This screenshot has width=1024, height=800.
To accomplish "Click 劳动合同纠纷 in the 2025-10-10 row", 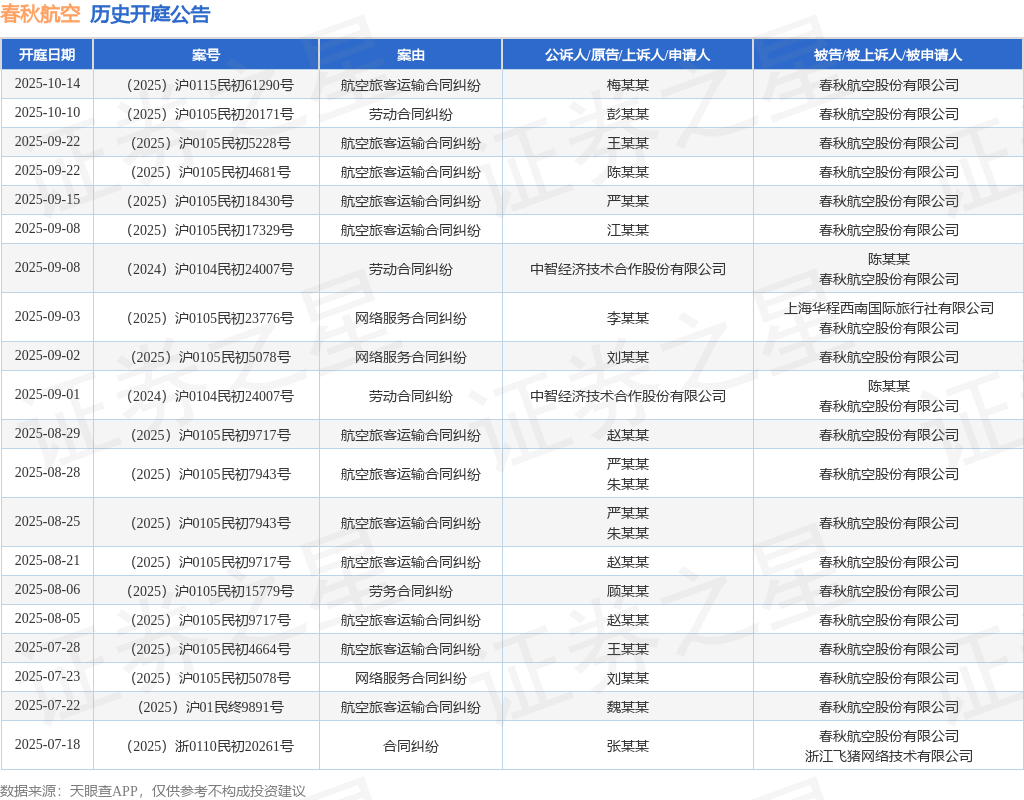I will [x=411, y=114].
